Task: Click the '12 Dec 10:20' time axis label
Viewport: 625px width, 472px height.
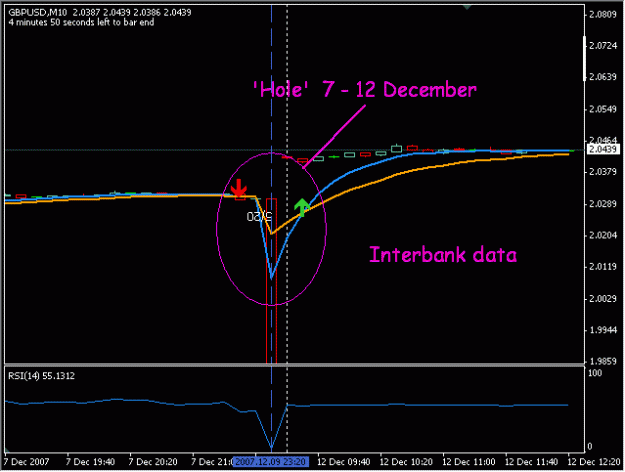Action: (x=406, y=462)
